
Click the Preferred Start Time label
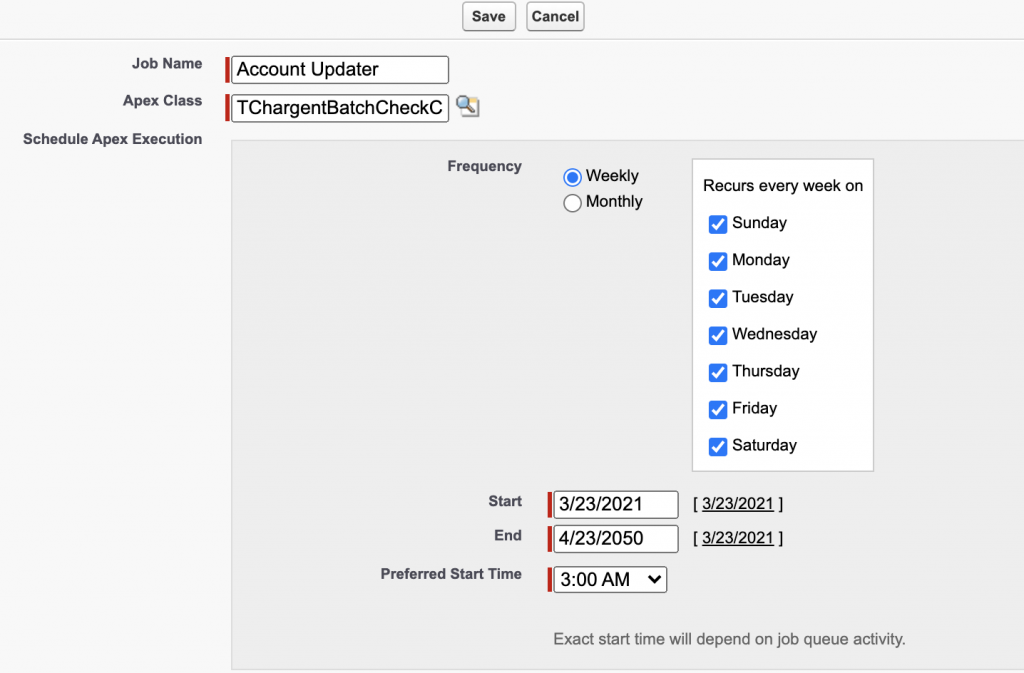click(451, 574)
